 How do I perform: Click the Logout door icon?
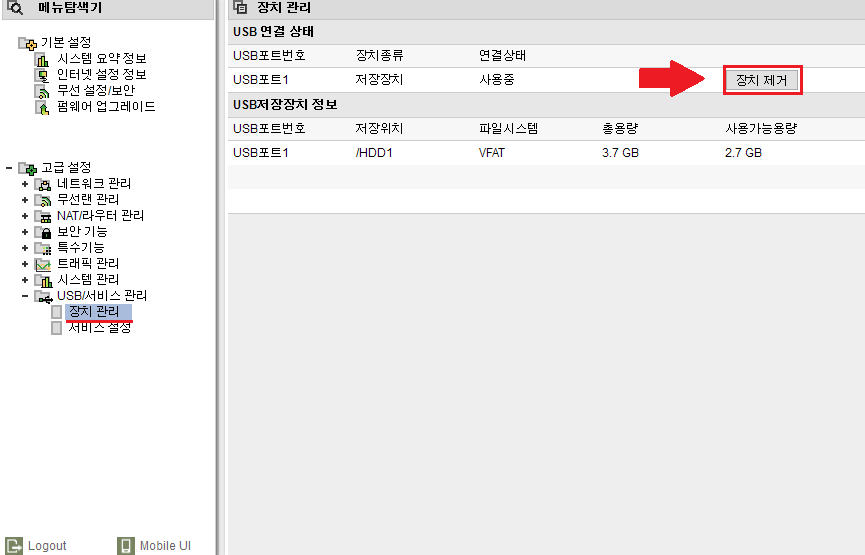tap(14, 546)
